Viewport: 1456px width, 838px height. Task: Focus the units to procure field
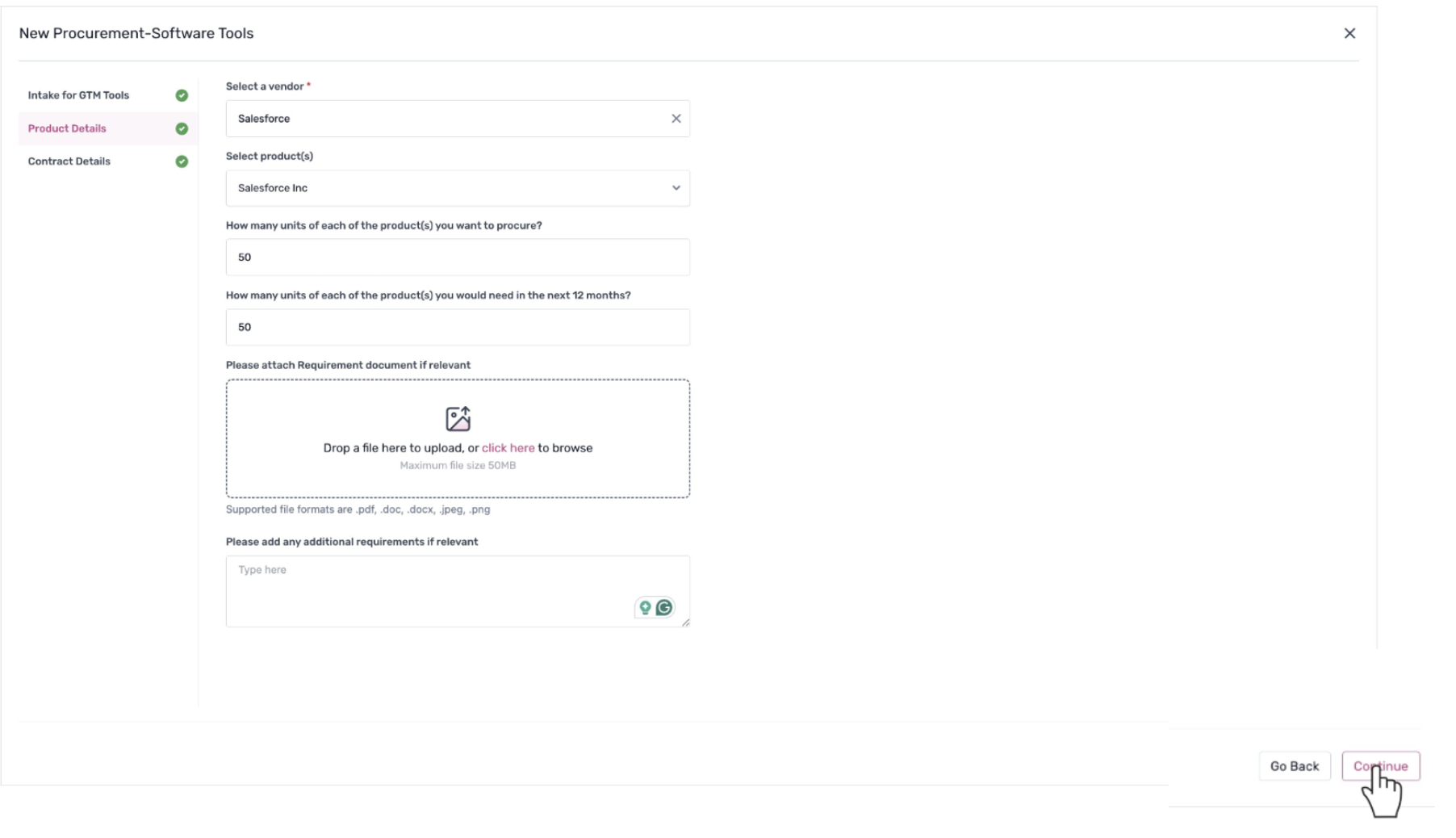click(457, 258)
